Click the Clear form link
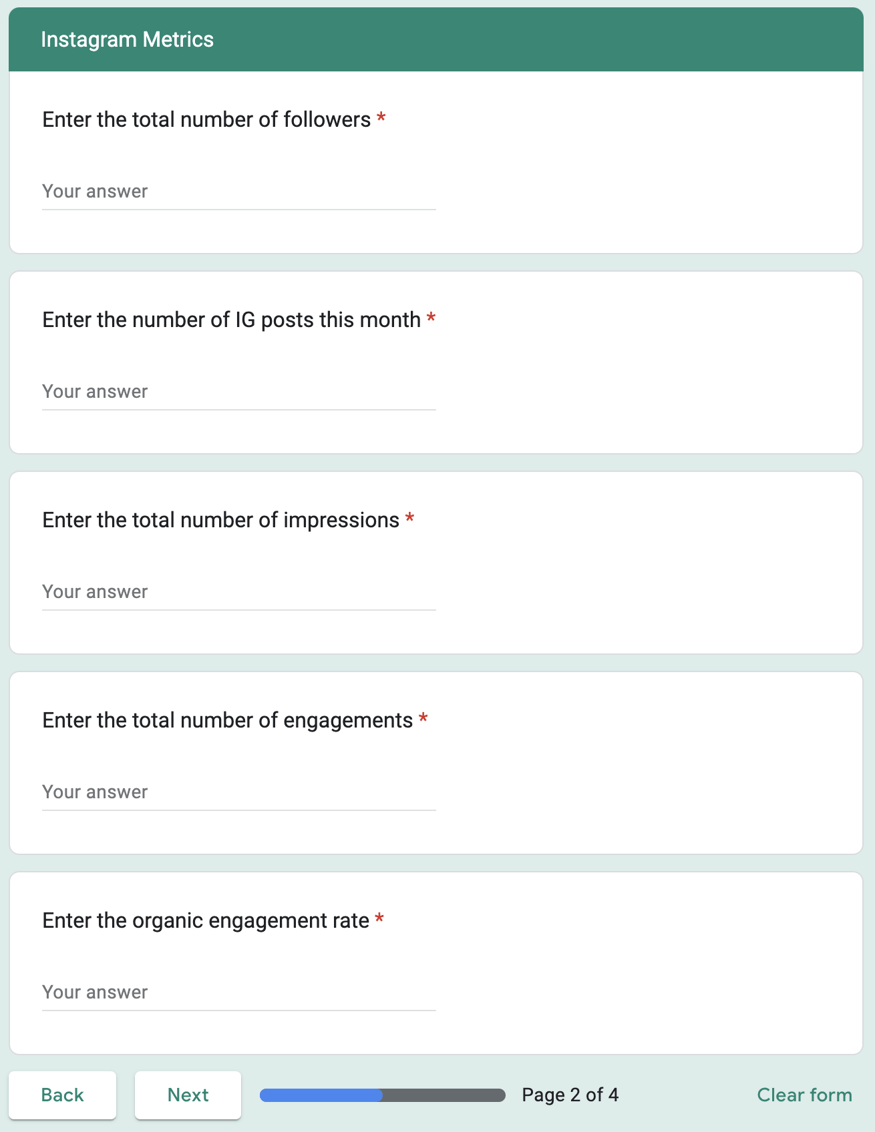 pyautogui.click(x=804, y=1095)
